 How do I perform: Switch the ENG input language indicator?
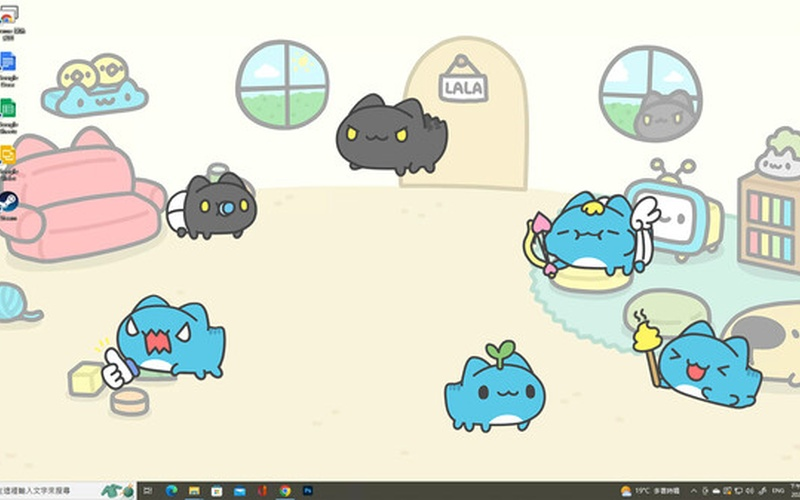point(778,491)
